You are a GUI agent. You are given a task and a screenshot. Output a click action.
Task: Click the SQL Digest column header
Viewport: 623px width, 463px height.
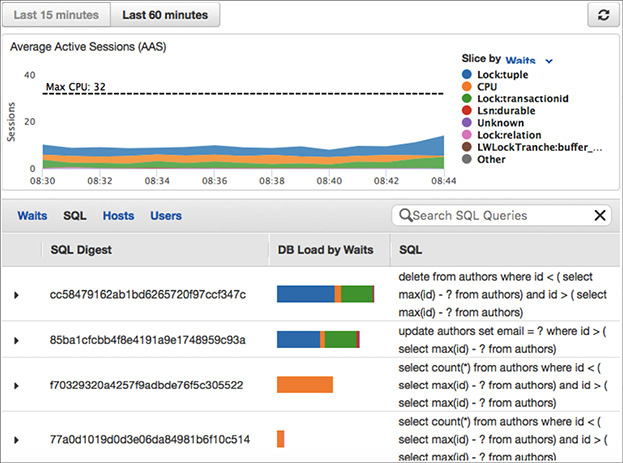(95, 249)
